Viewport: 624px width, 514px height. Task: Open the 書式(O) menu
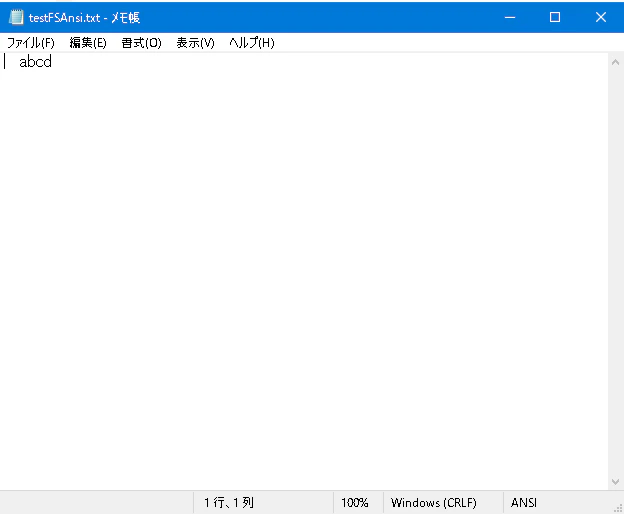pos(141,43)
